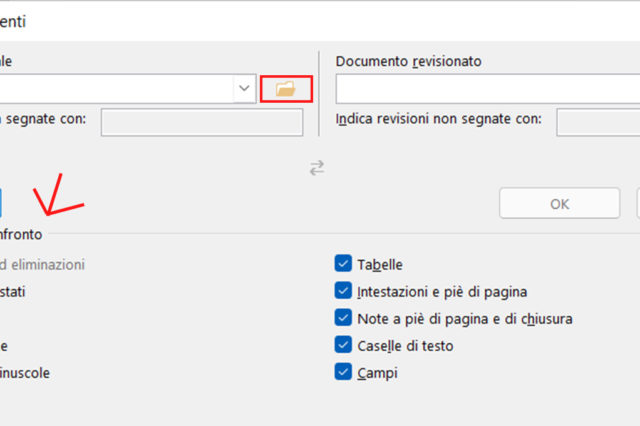Click the folder browse icon for original document
640x426 pixels.
click(286, 89)
